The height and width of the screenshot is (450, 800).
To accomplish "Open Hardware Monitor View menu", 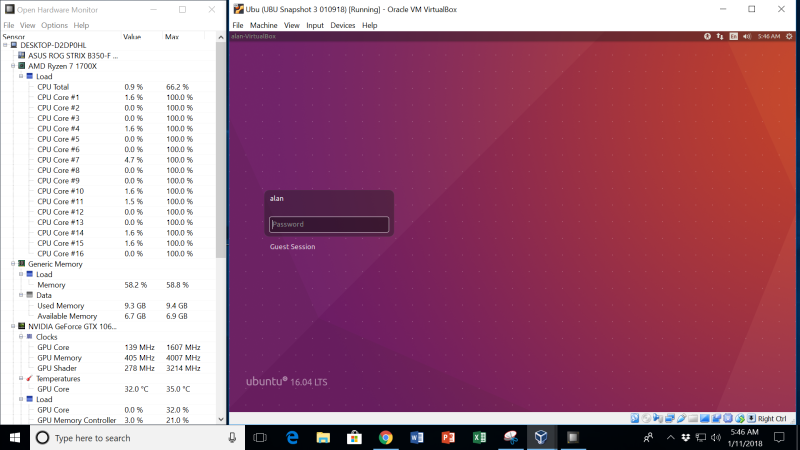I will coord(28,25).
